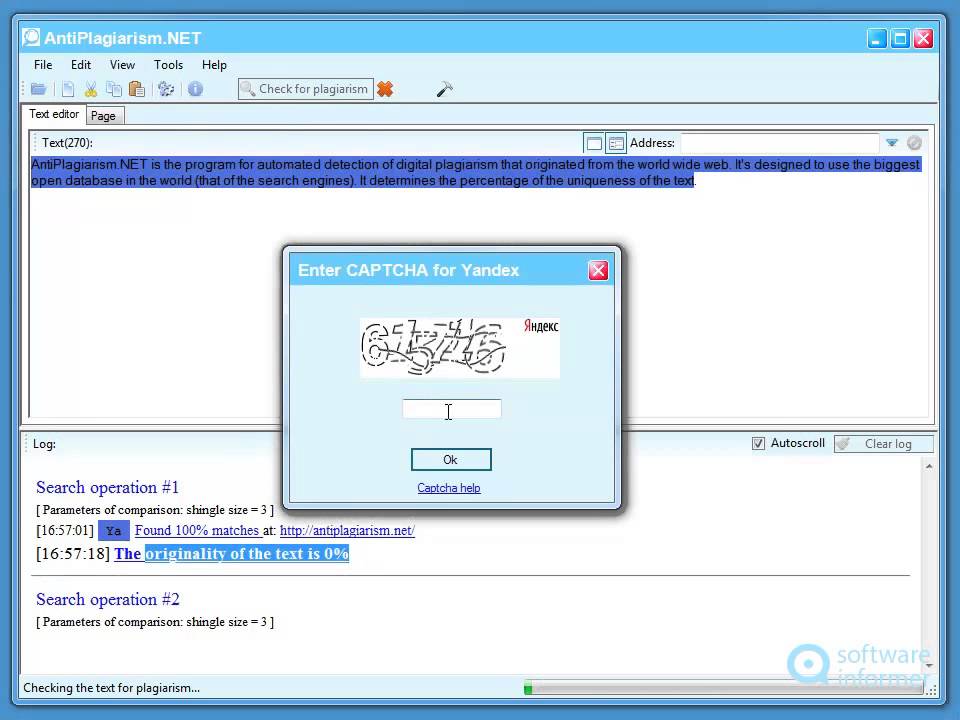Select the plain view layout icon

tap(594, 143)
